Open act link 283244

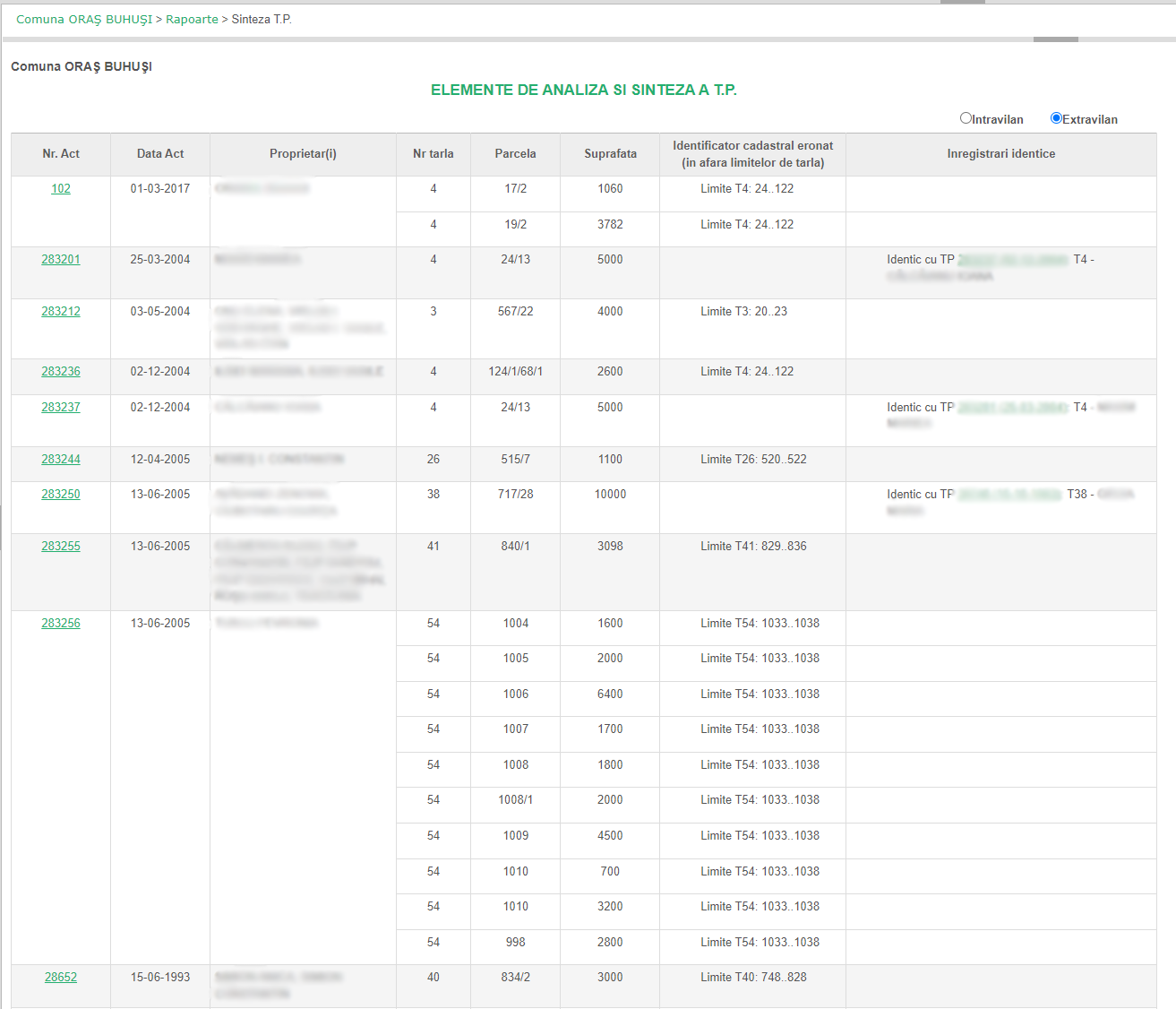[61, 460]
